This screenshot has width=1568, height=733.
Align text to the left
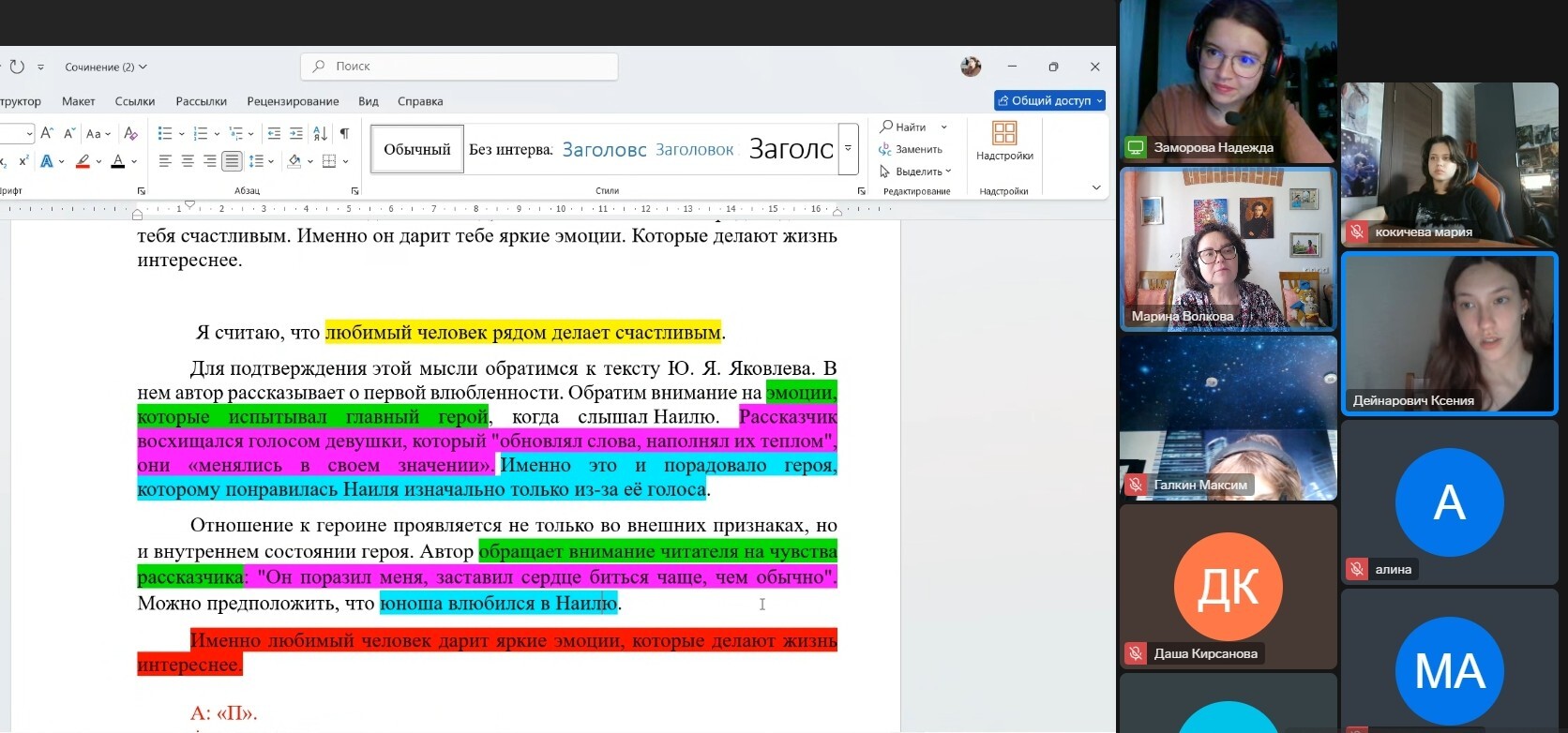165,161
